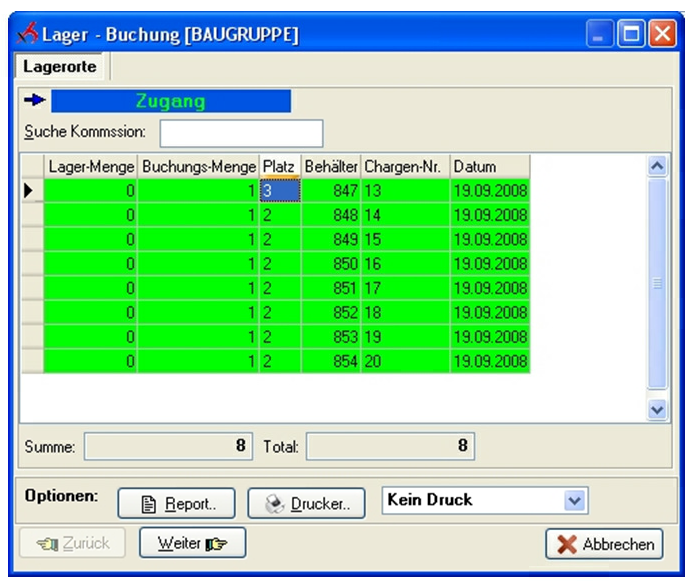Viewport: 690px width, 585px height.
Task: Open the Drucker printer settings
Action: pyautogui.click(x=310, y=503)
